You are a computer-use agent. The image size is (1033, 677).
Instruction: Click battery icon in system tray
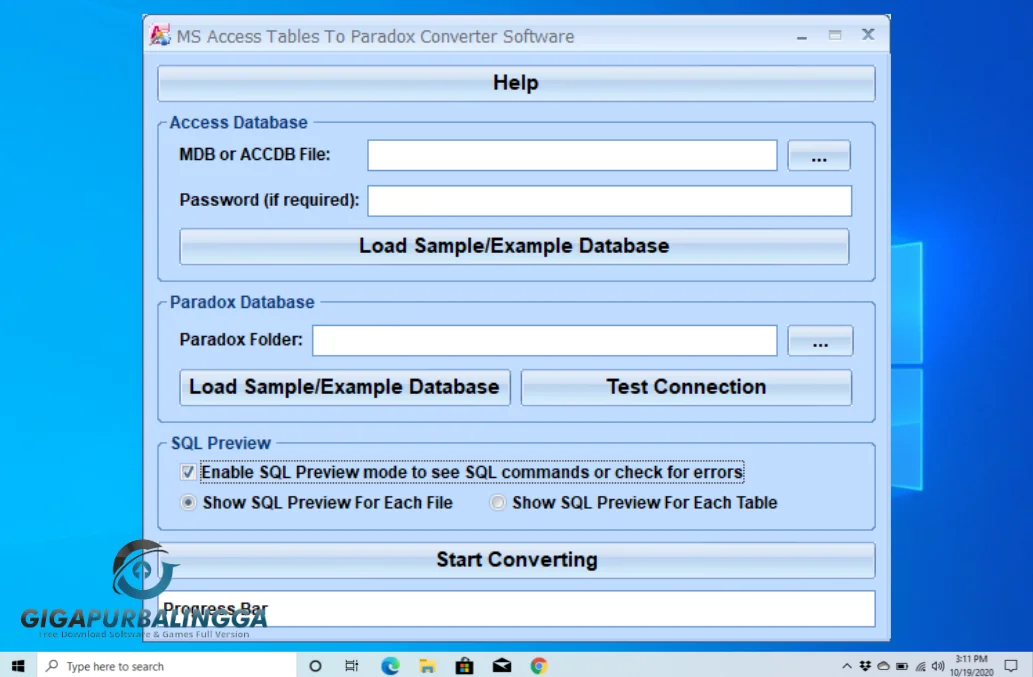click(x=902, y=666)
